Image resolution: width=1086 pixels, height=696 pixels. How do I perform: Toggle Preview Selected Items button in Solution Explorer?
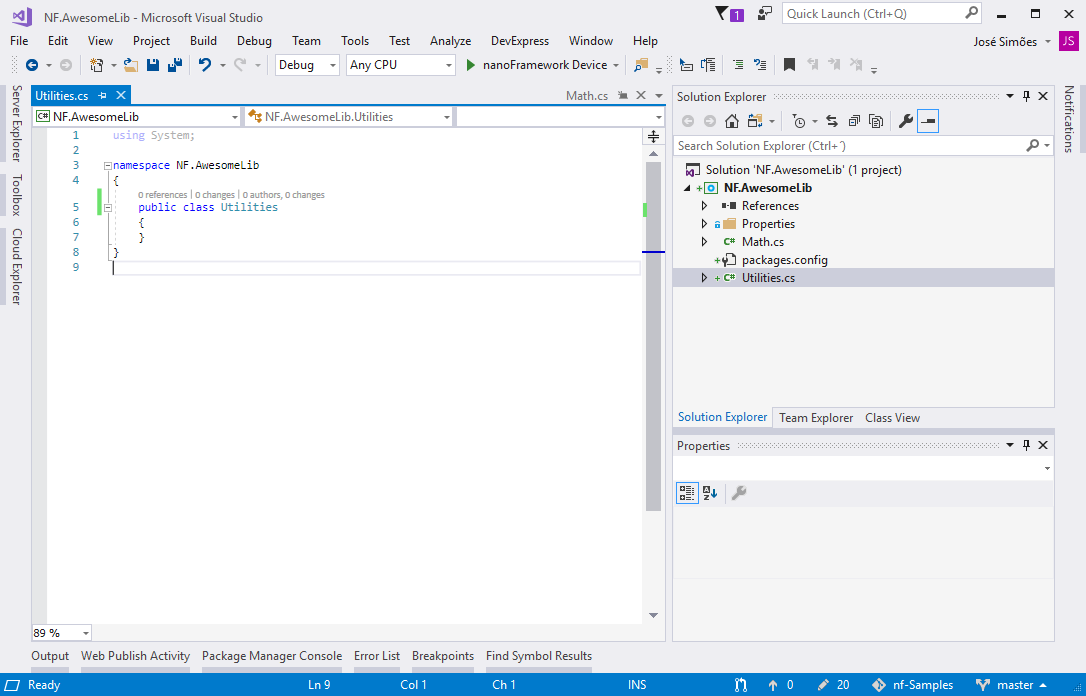[928, 121]
